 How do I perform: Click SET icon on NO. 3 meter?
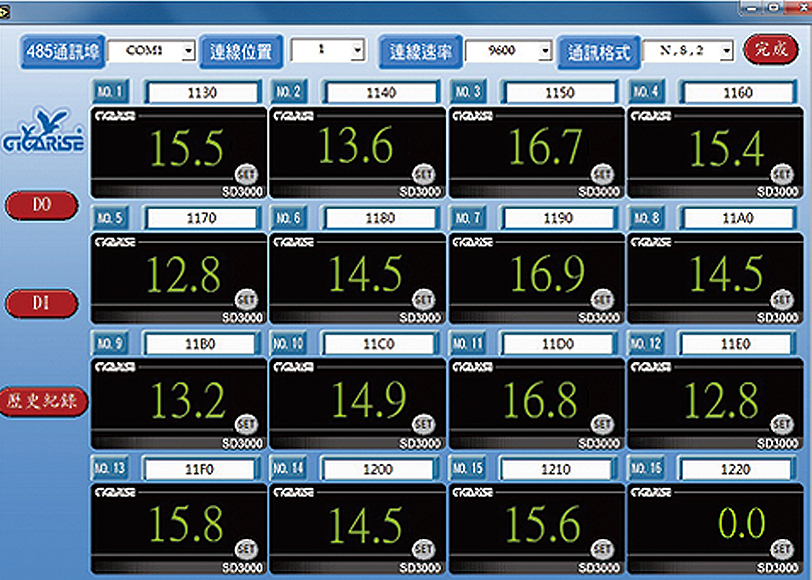[602, 175]
